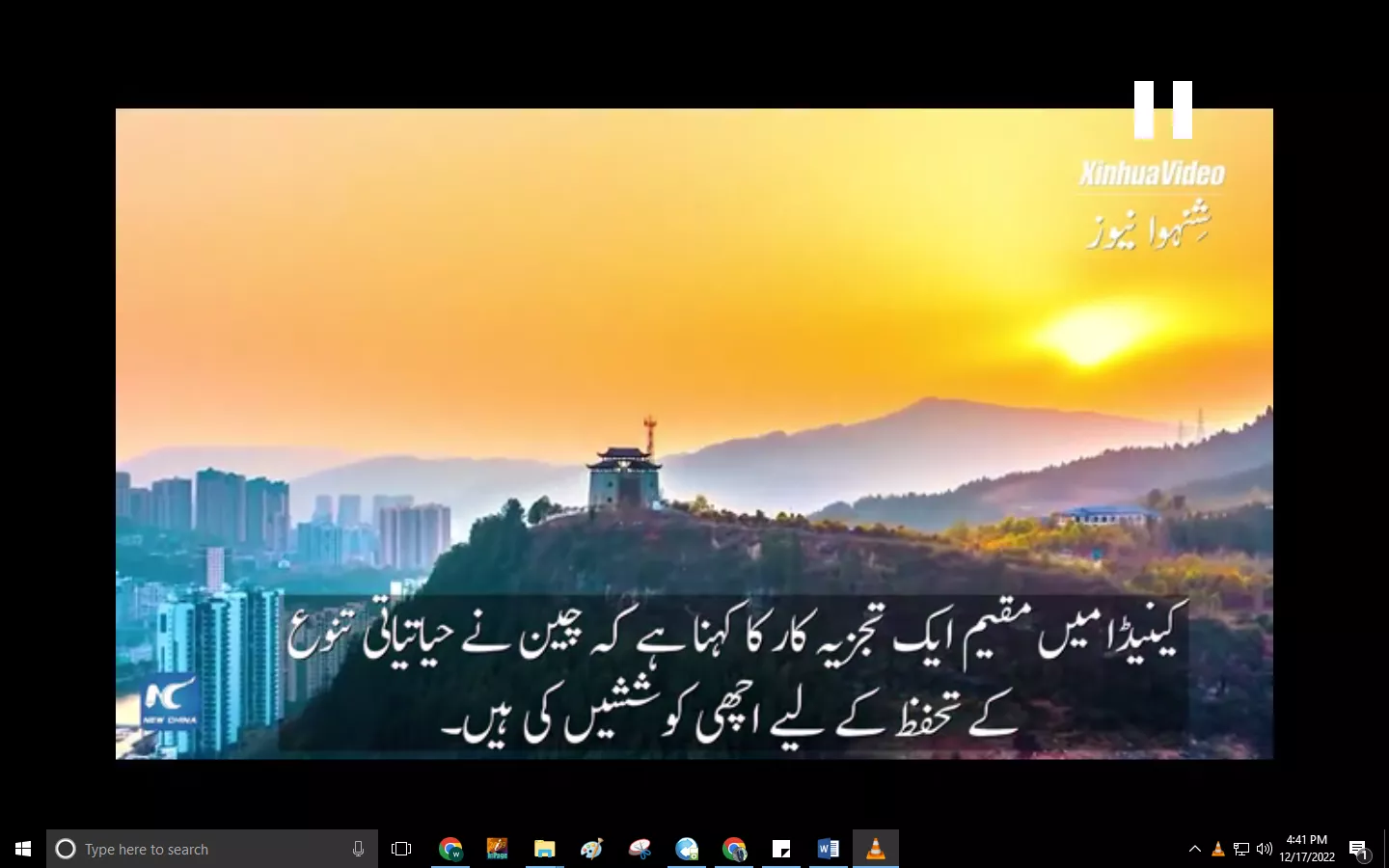Click the taskbar search box
Image resolution: width=1389 pixels, height=868 pixels.
click(x=203, y=849)
